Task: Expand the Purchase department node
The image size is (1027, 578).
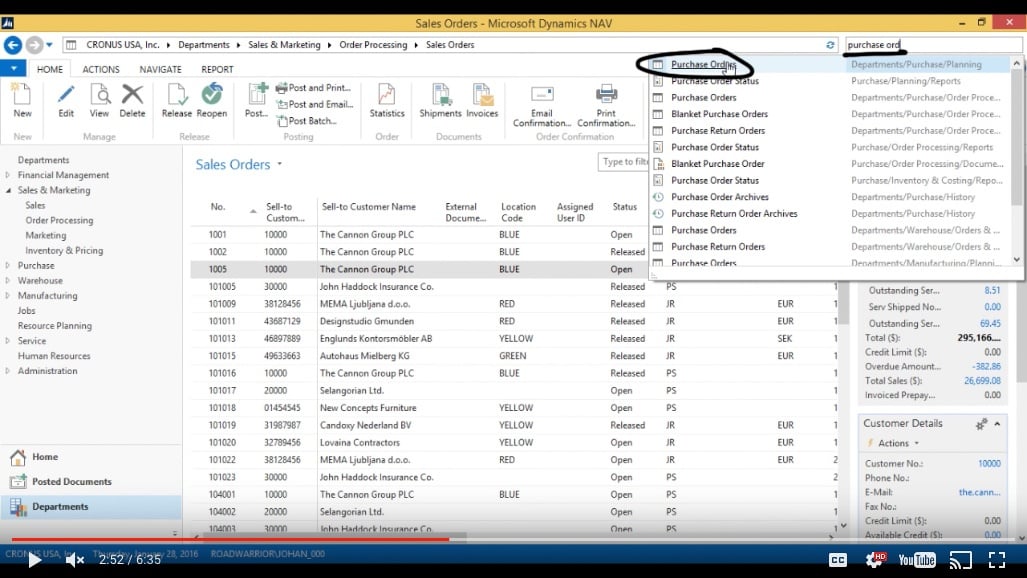Action: tap(8, 265)
